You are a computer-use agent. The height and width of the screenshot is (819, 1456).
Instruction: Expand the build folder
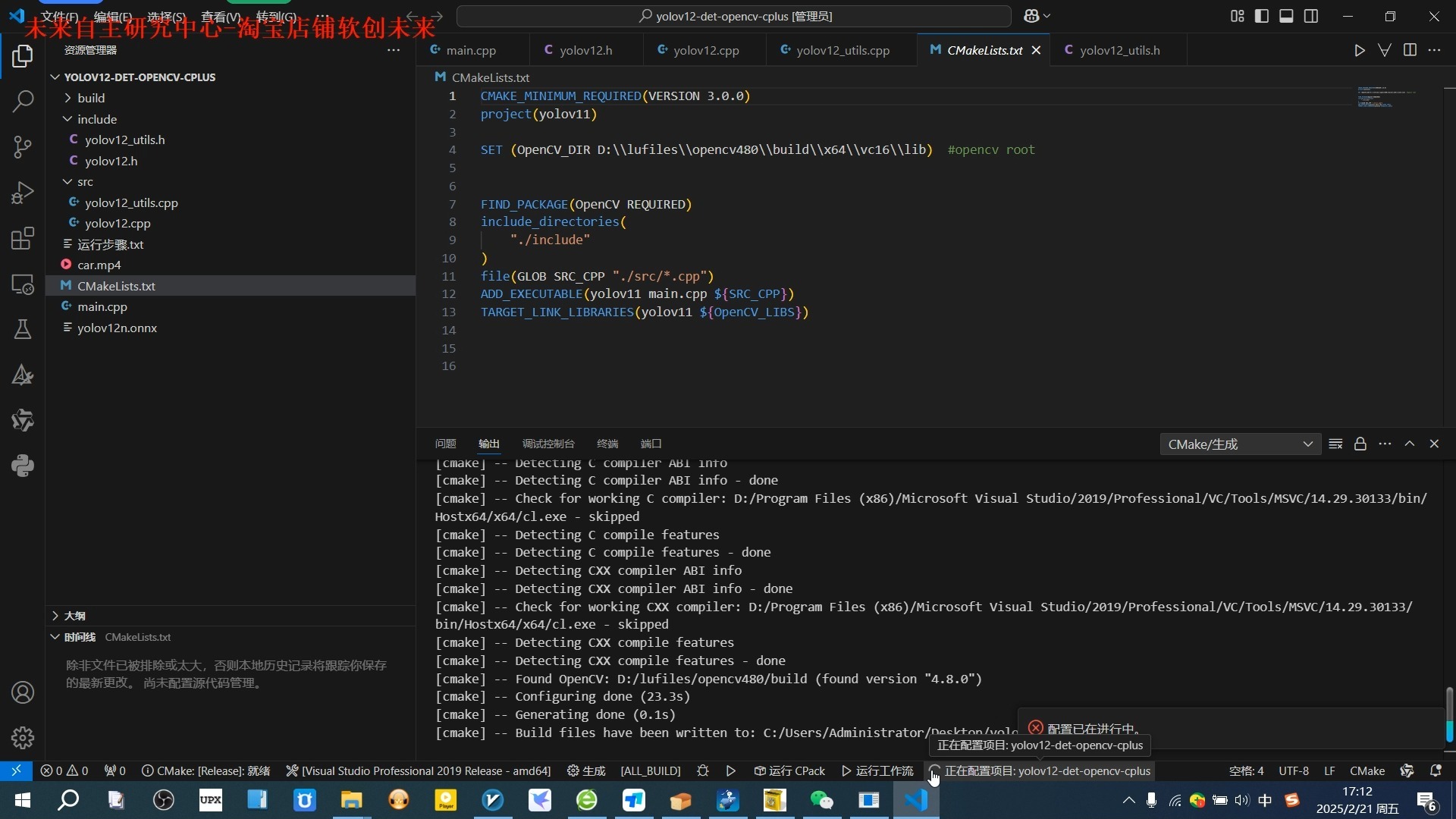point(91,98)
